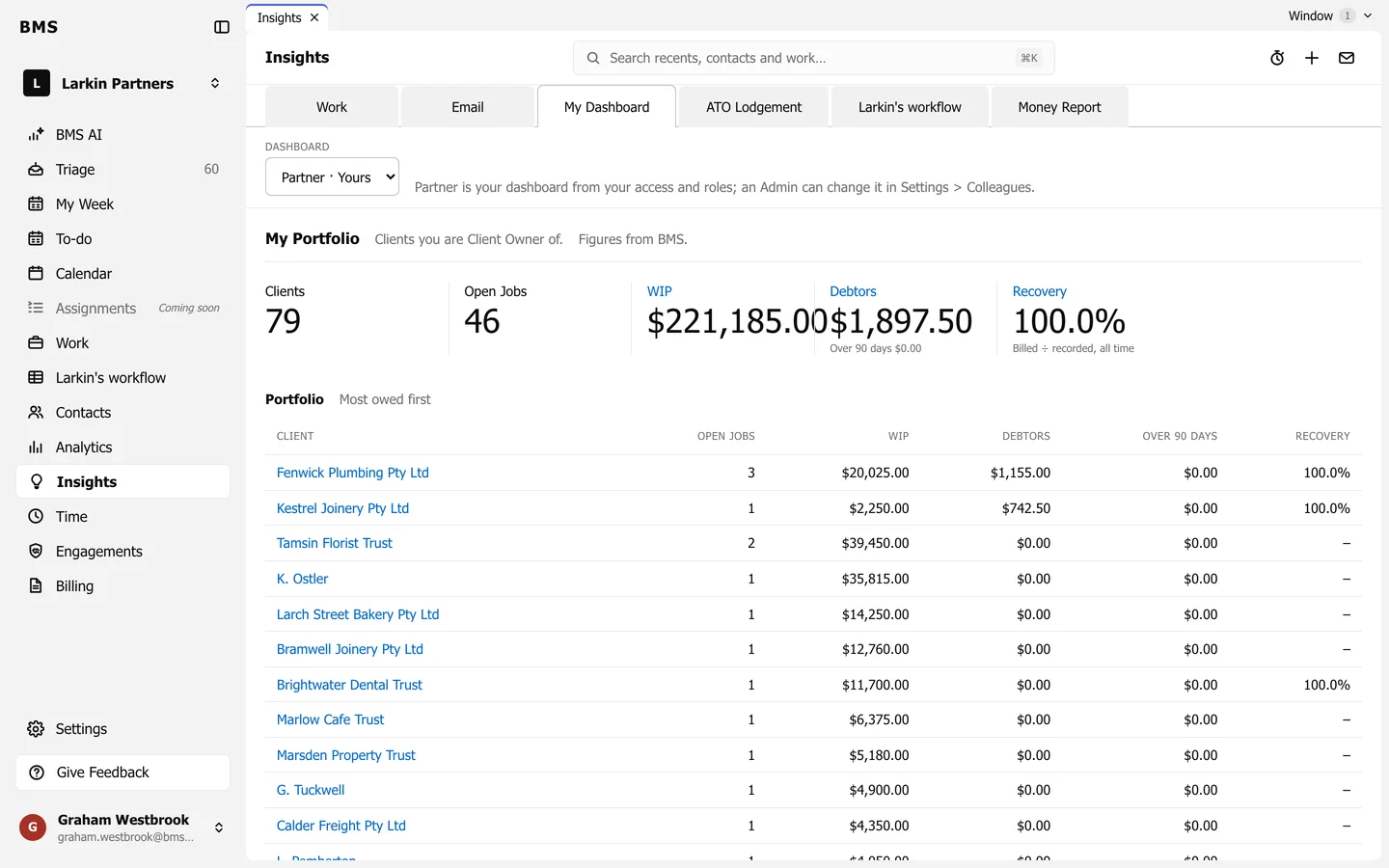The width and height of the screenshot is (1389, 868).
Task: Select Insights in the sidebar
Action: pos(123,482)
